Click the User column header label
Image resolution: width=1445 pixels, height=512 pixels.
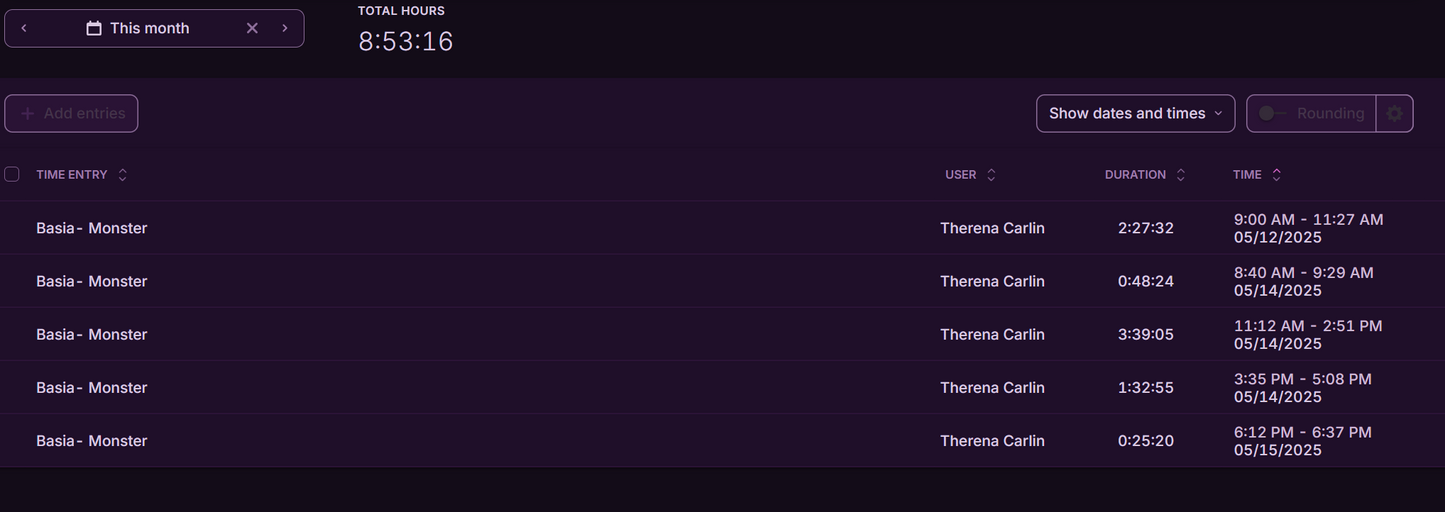pos(960,175)
